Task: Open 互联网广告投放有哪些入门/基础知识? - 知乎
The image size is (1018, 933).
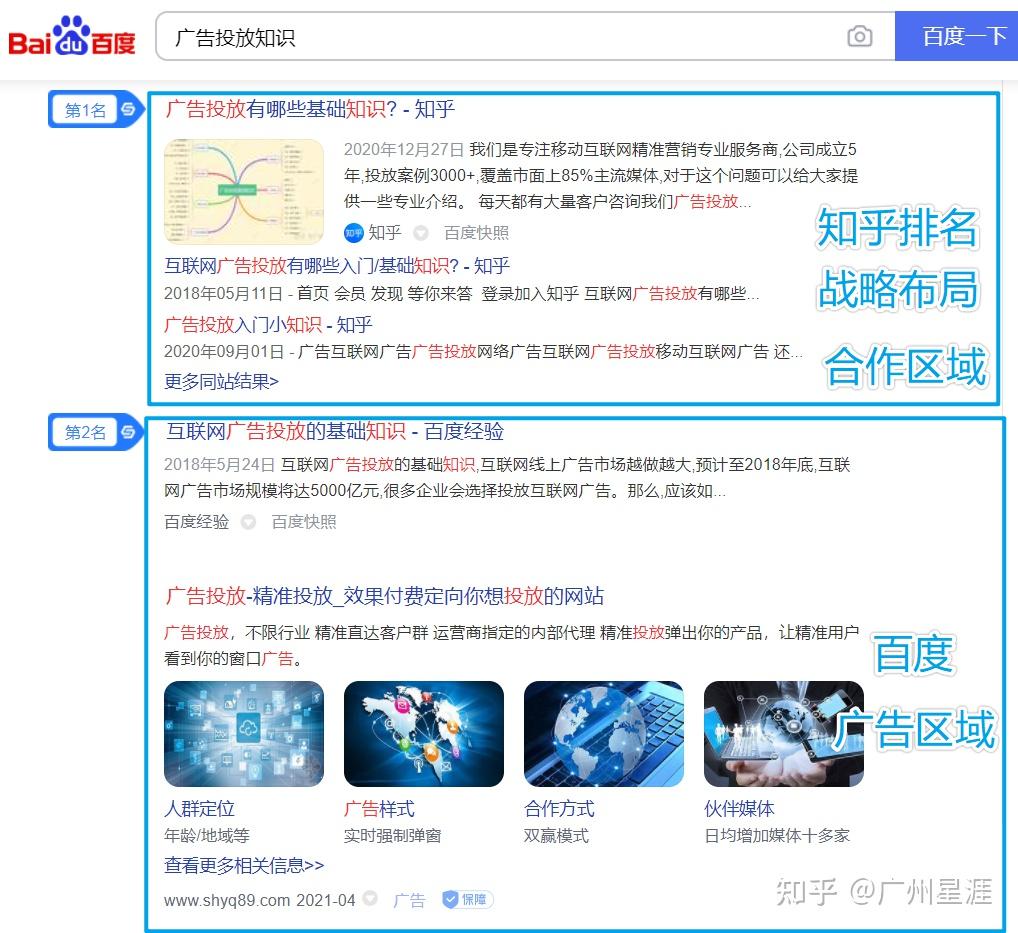Action: pyautogui.click(x=337, y=266)
